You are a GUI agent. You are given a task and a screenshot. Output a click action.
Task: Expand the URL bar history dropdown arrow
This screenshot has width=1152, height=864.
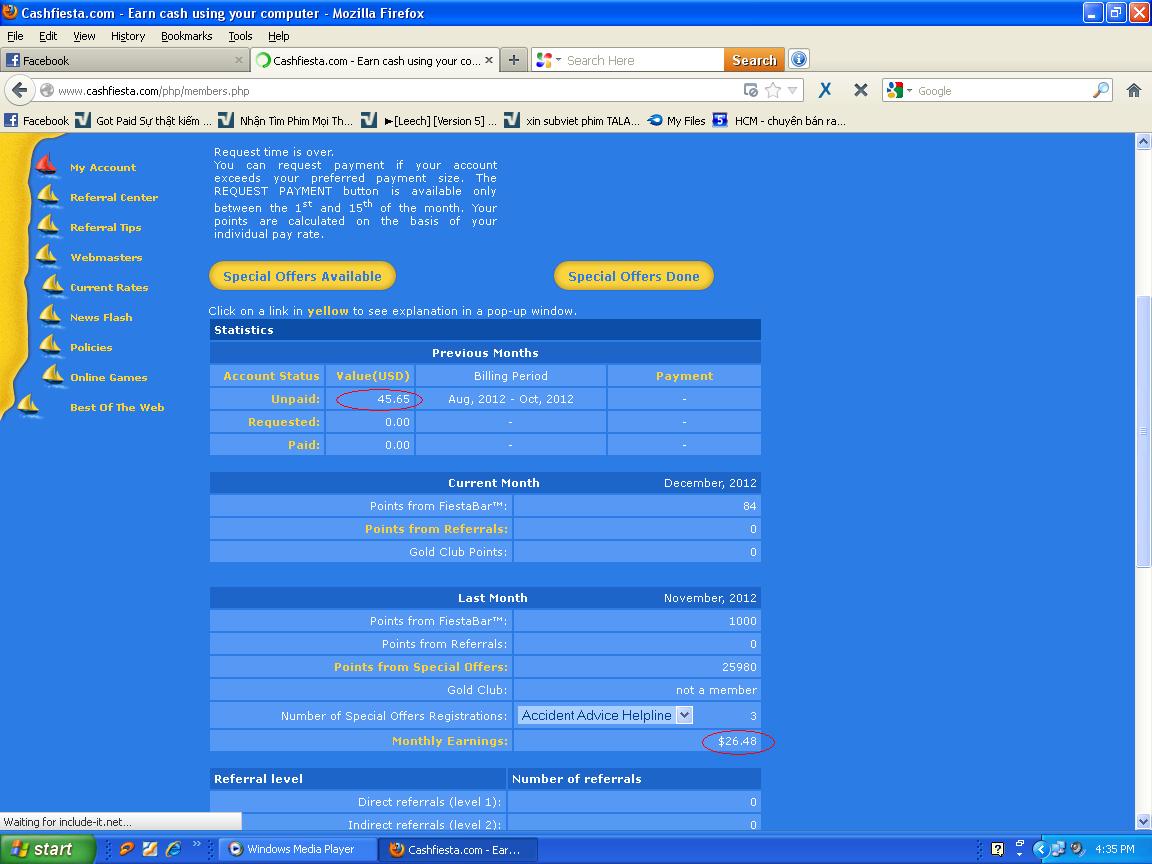[793, 90]
